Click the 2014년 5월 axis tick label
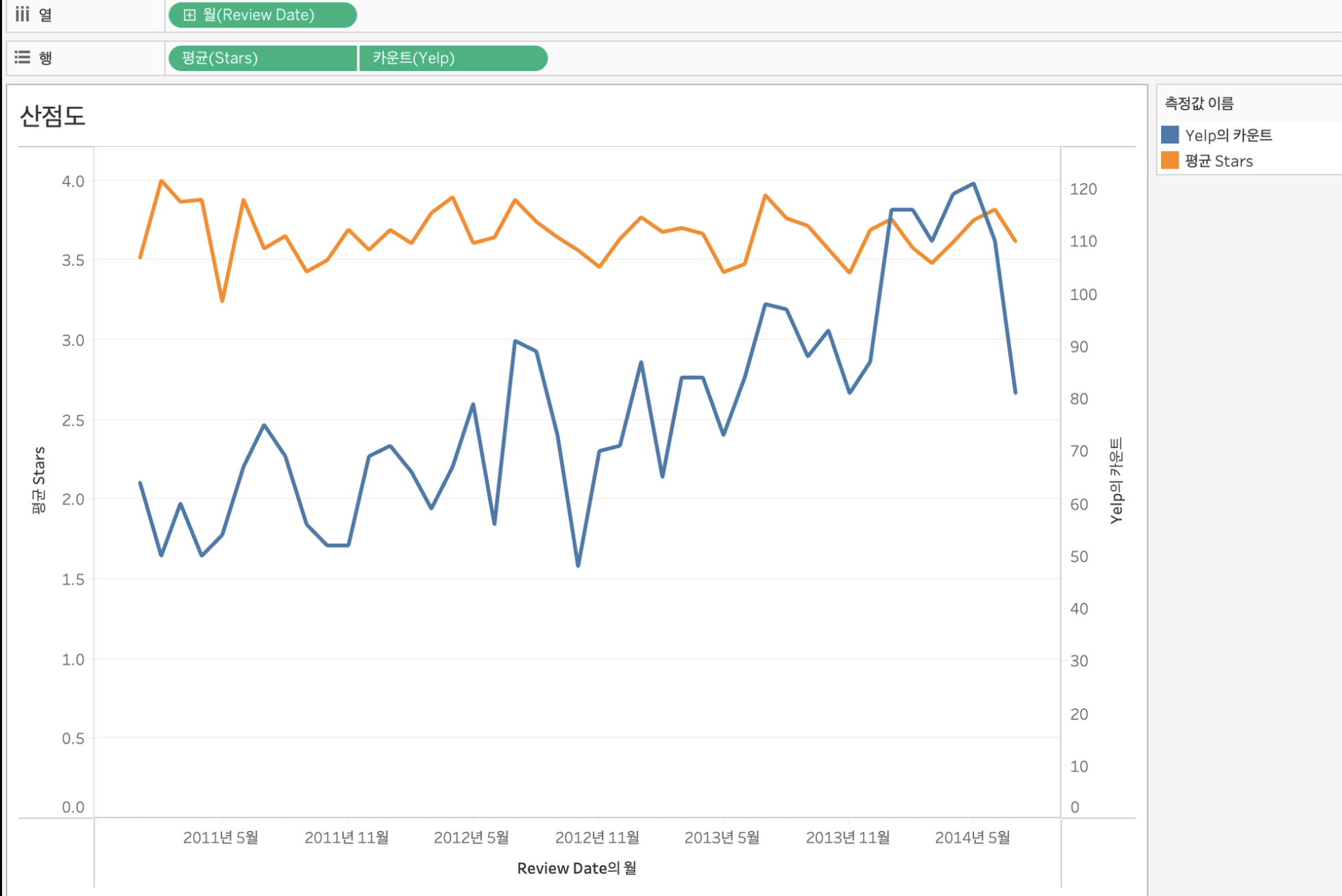This screenshot has height=896, width=1342. [x=972, y=837]
